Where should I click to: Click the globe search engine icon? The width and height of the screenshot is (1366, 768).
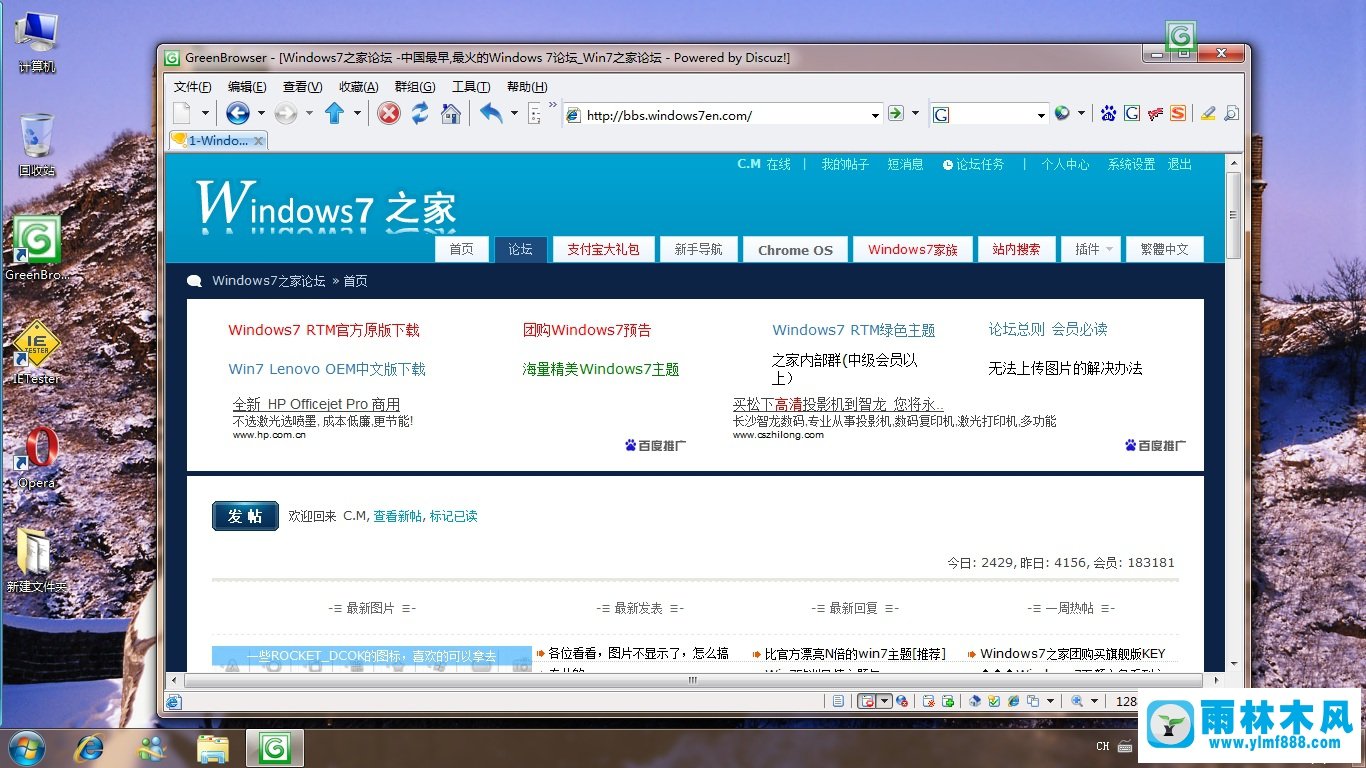tap(1062, 114)
